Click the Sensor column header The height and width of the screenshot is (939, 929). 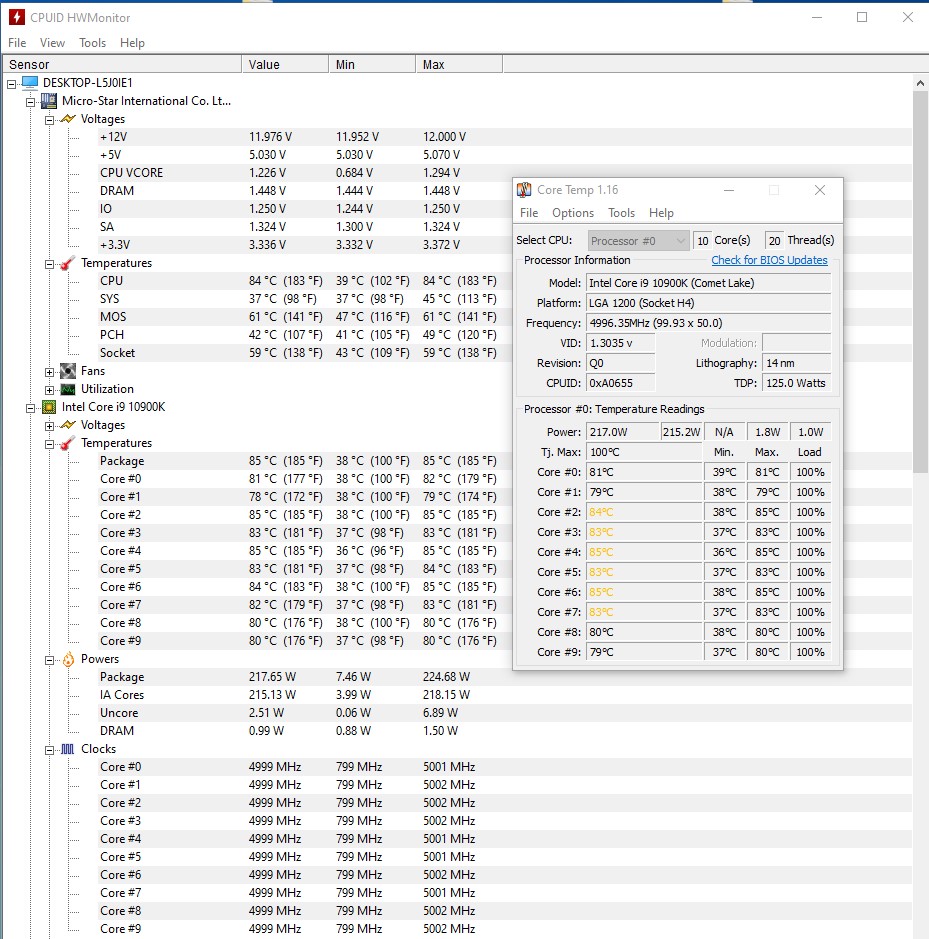point(122,64)
